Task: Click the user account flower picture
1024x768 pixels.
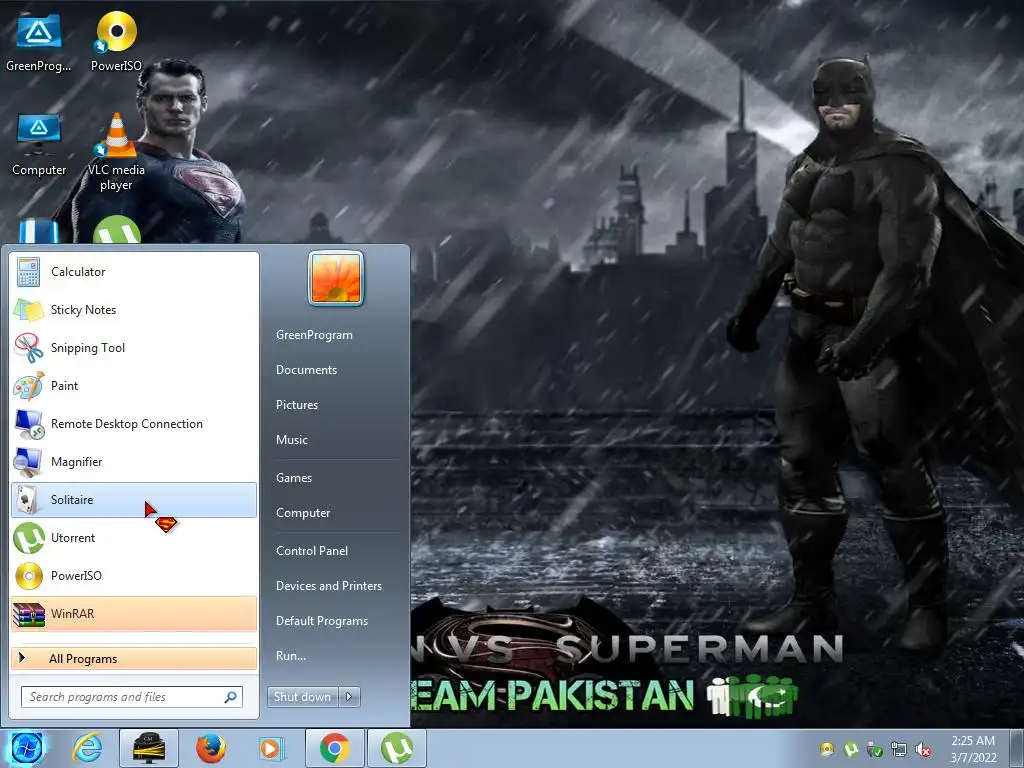Action: point(336,278)
